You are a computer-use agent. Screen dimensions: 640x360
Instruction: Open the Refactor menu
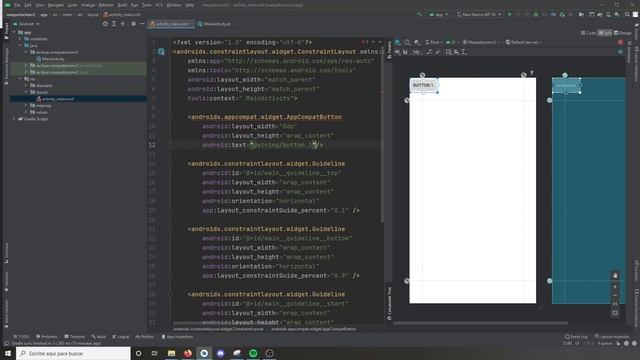coord(106,5)
